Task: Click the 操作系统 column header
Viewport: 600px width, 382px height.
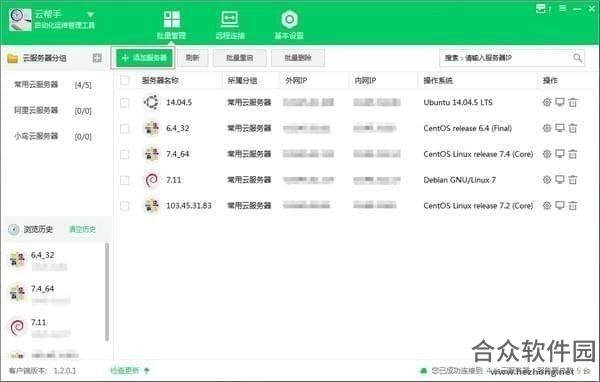Action: pos(438,80)
